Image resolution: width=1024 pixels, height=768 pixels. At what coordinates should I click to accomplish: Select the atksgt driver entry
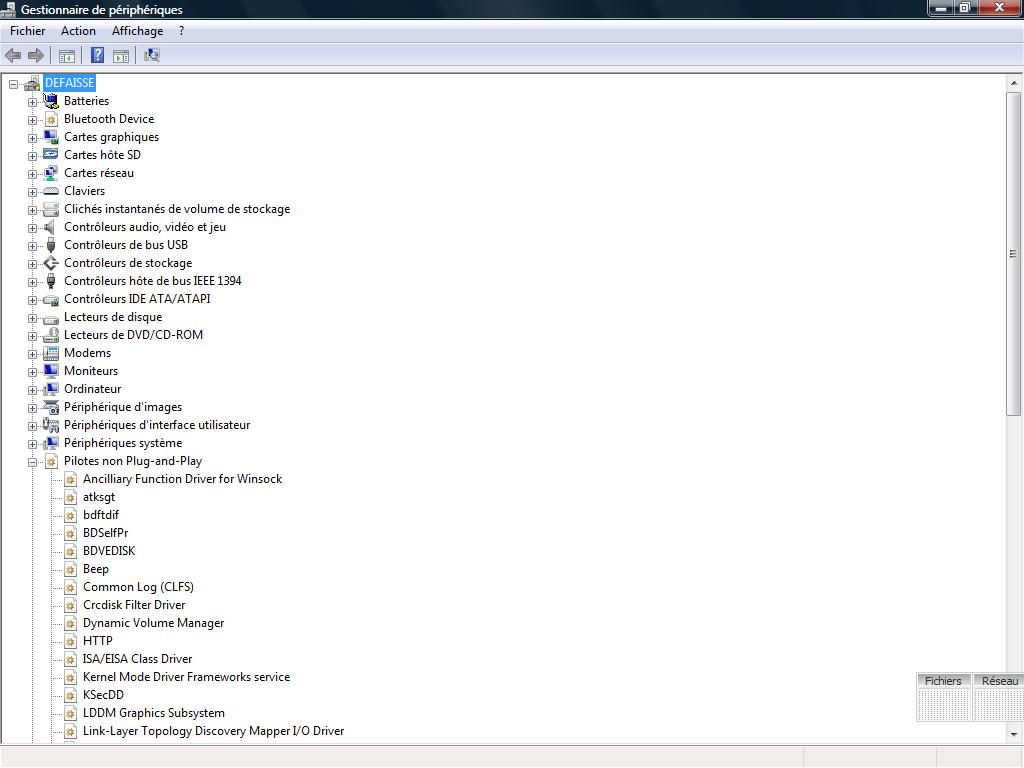point(99,497)
